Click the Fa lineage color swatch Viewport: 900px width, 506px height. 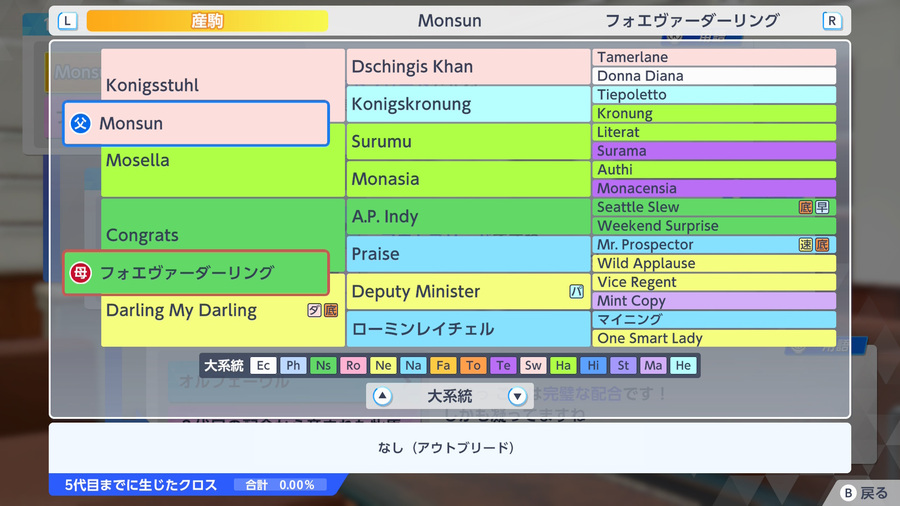coord(443,365)
